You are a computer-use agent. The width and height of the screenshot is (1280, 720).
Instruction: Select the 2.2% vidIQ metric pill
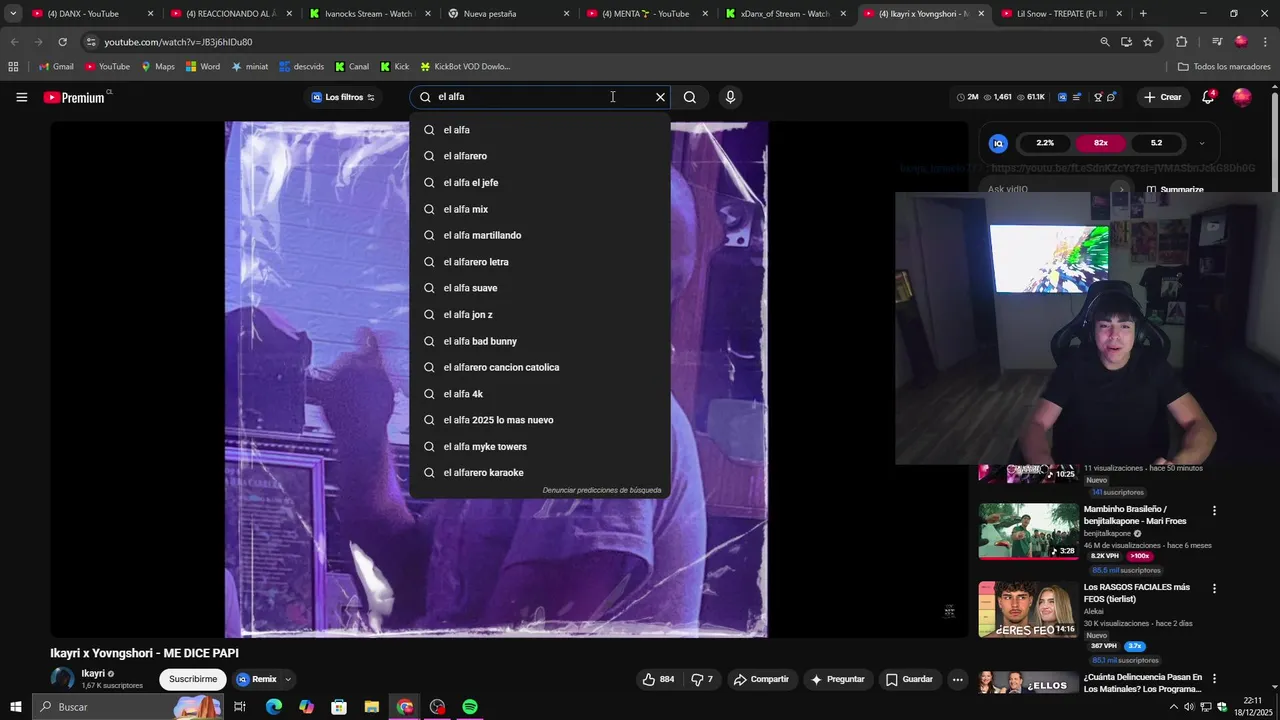1045,143
